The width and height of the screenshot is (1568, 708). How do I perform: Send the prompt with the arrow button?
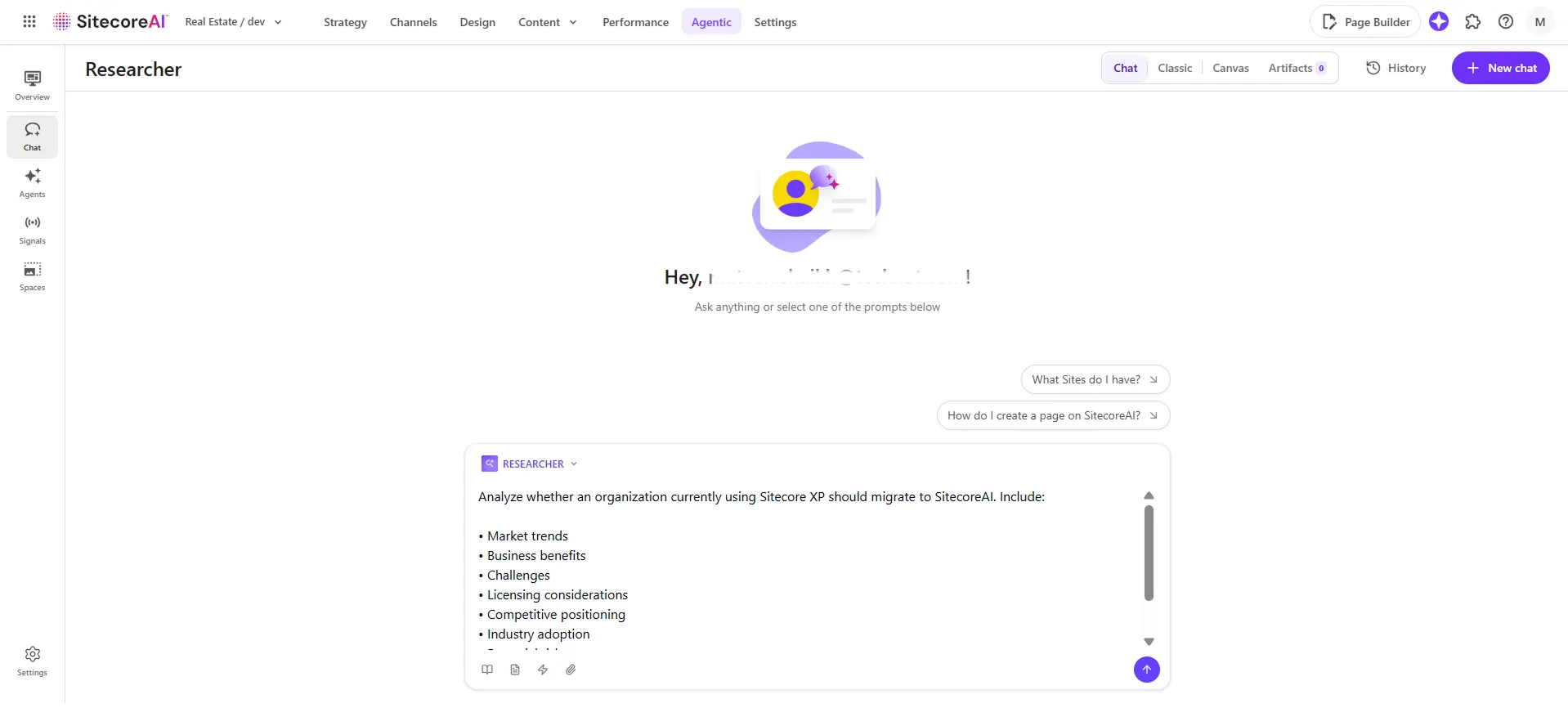coord(1147,670)
